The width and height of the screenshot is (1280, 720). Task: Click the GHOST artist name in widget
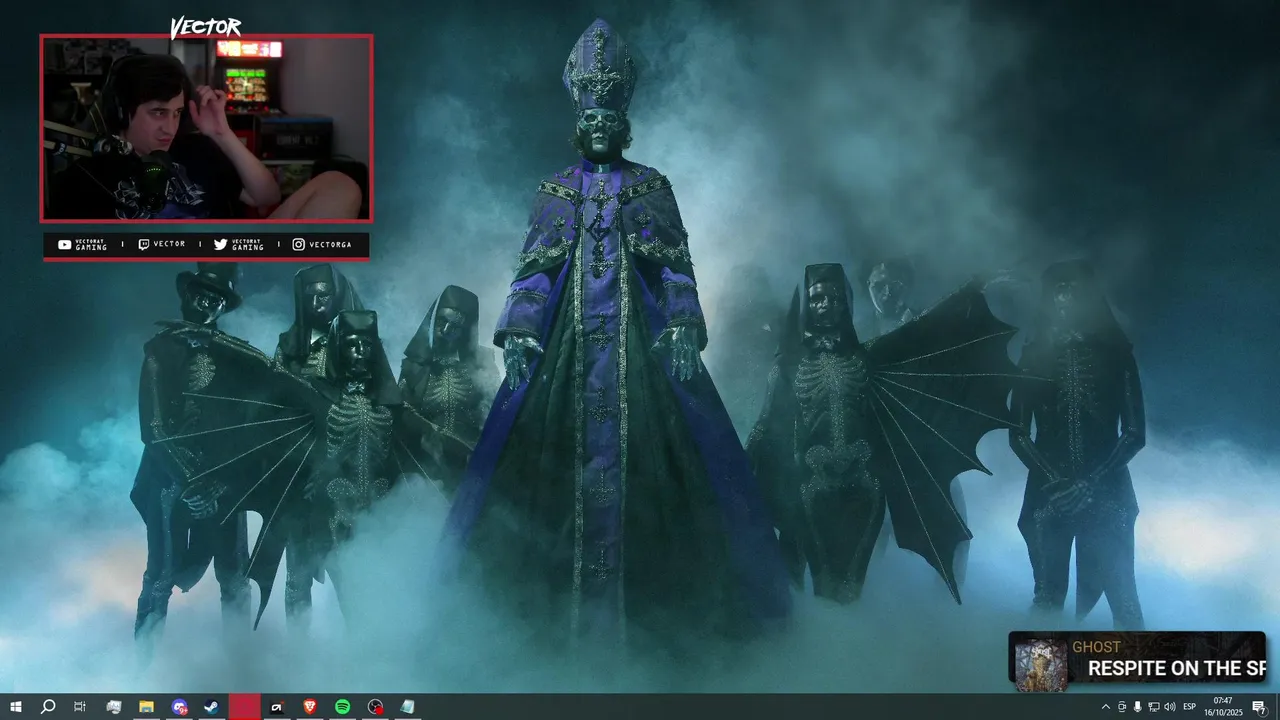tap(1097, 647)
